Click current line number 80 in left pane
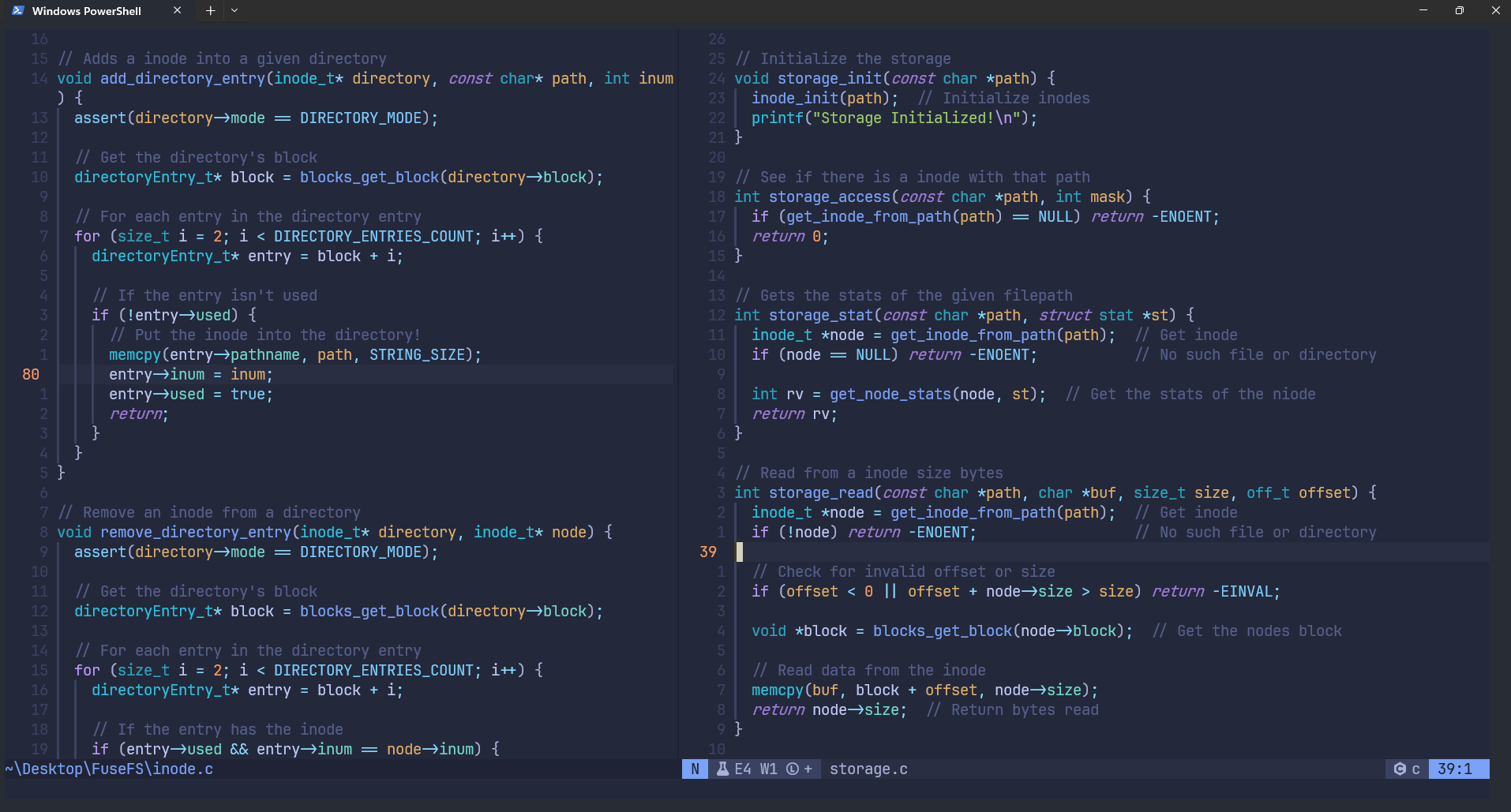 (31, 374)
